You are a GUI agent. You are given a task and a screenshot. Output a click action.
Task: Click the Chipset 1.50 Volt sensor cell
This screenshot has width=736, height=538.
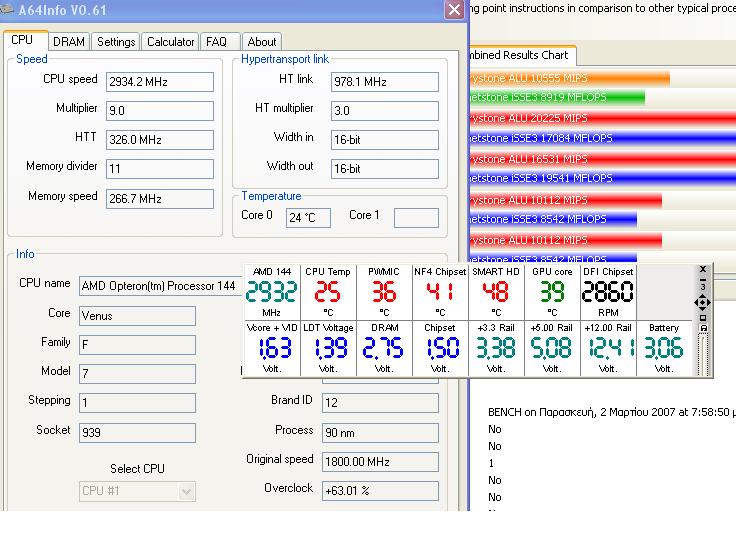click(440, 348)
